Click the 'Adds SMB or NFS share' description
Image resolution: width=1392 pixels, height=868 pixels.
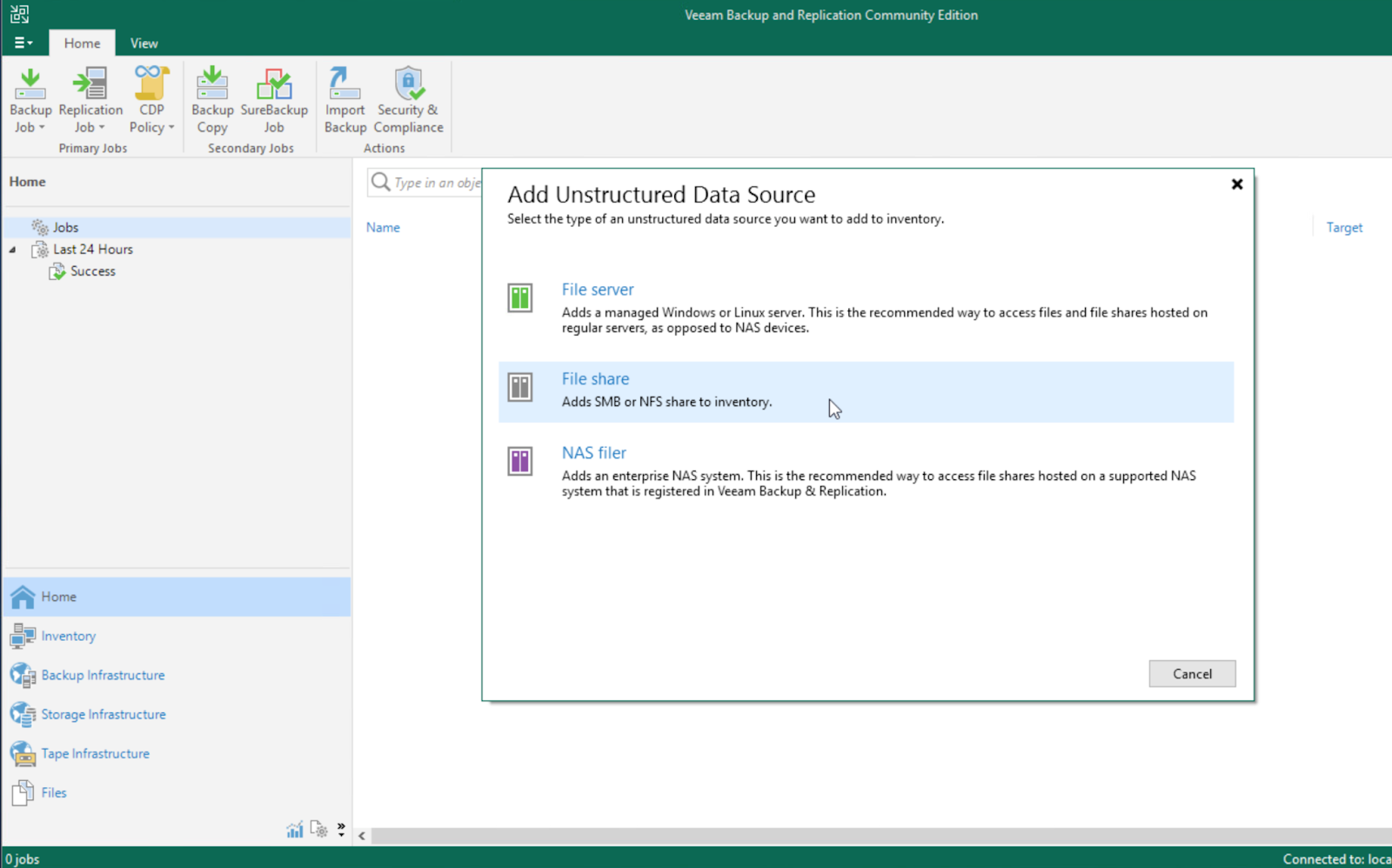pyautogui.click(x=666, y=402)
